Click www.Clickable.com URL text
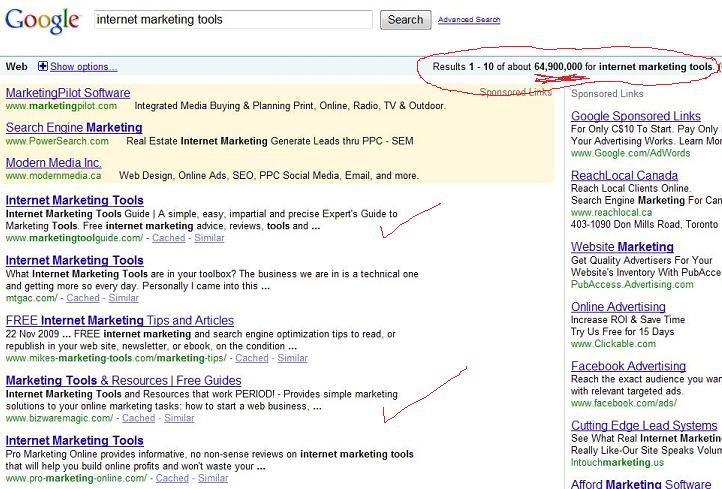The width and height of the screenshot is (722, 489). (613, 343)
